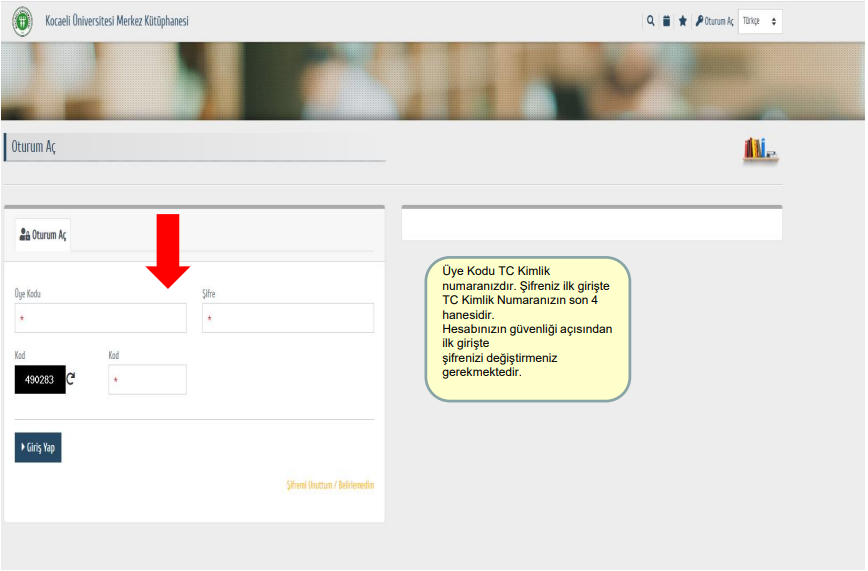Screen dimensions: 868x571
Task: Focus the Kod captcha input field
Action: [x=147, y=379]
